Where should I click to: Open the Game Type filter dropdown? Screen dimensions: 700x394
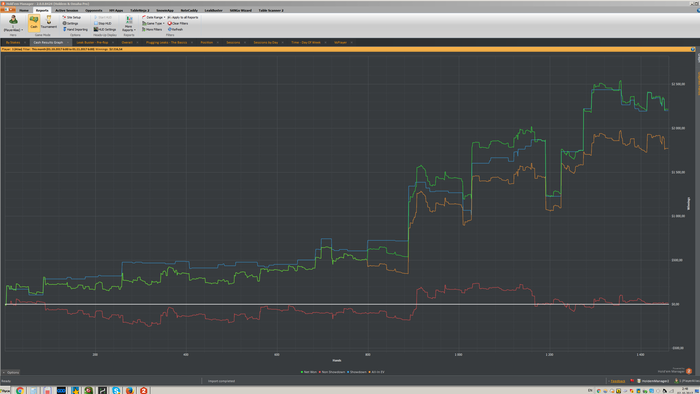click(x=154, y=23)
